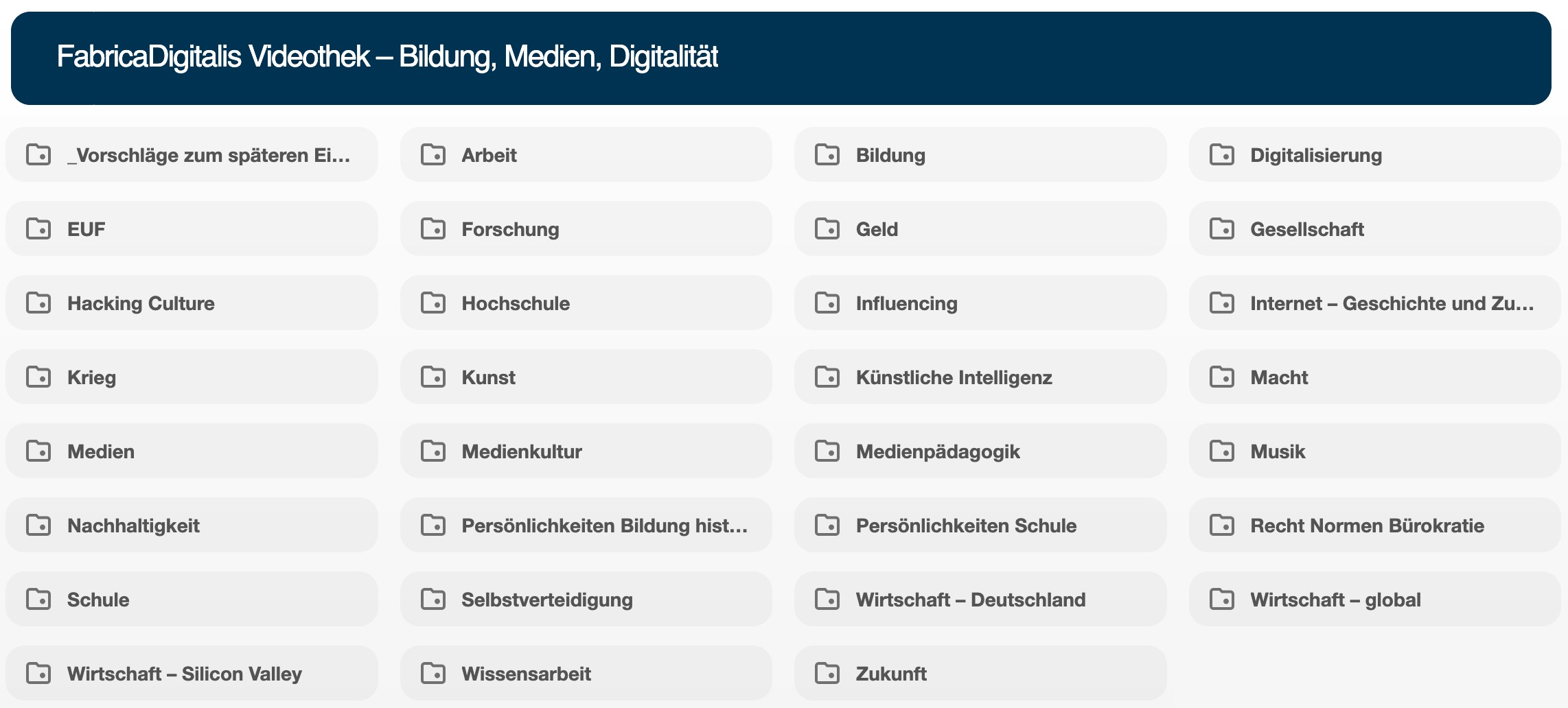Open the Forschung folder
The width and height of the screenshot is (1568, 708).
[510, 229]
